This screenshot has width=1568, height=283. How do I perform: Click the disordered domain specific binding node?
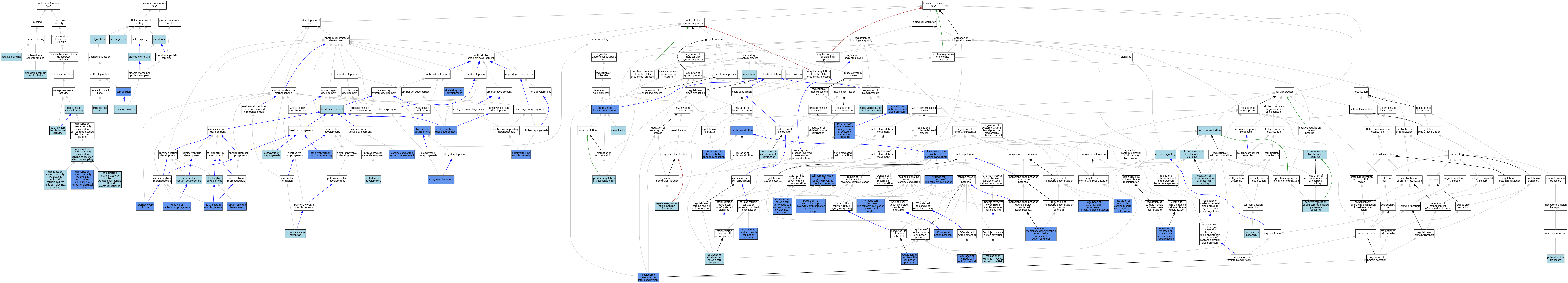pyautogui.click(x=35, y=74)
